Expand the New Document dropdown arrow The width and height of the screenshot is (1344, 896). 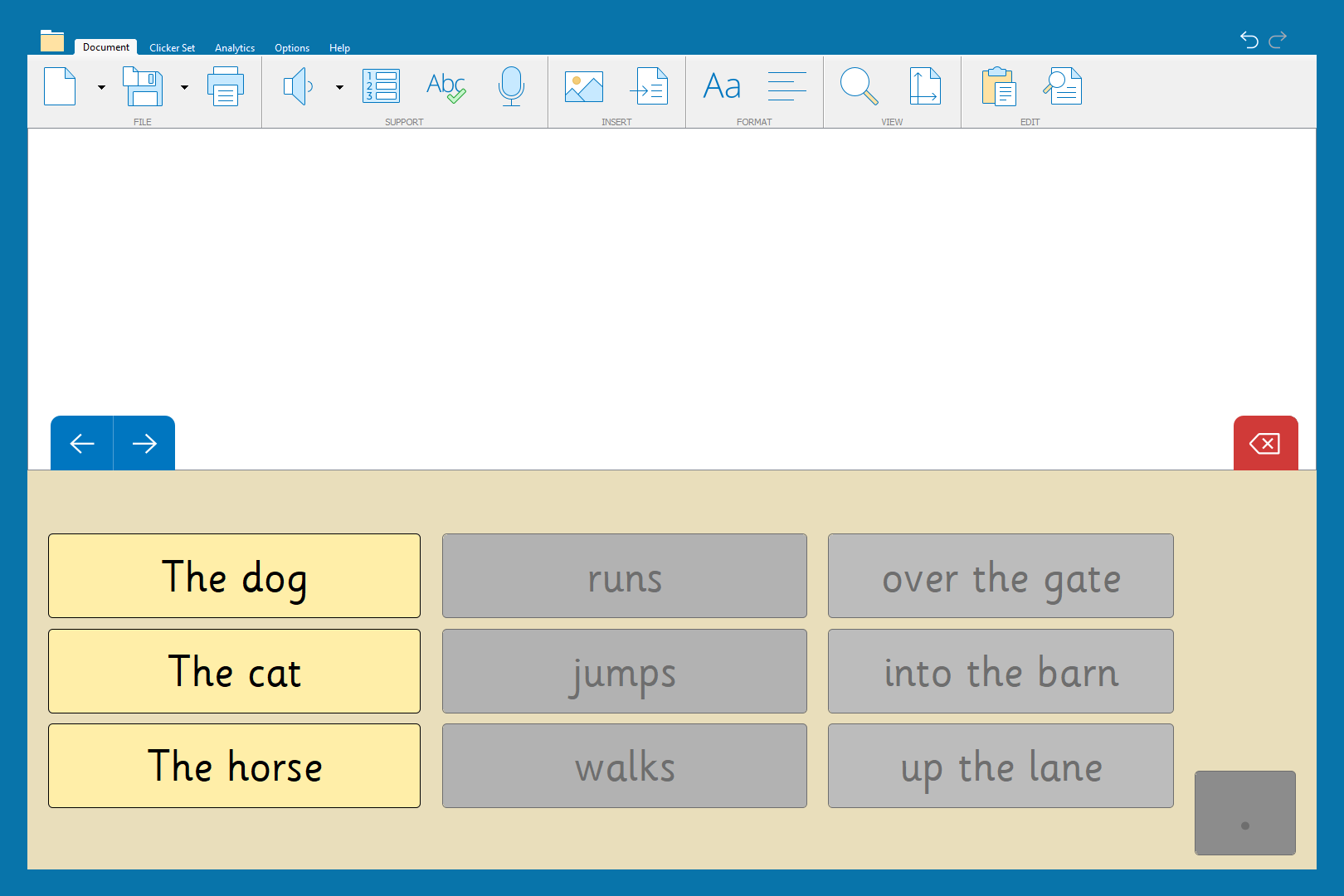coord(101,87)
